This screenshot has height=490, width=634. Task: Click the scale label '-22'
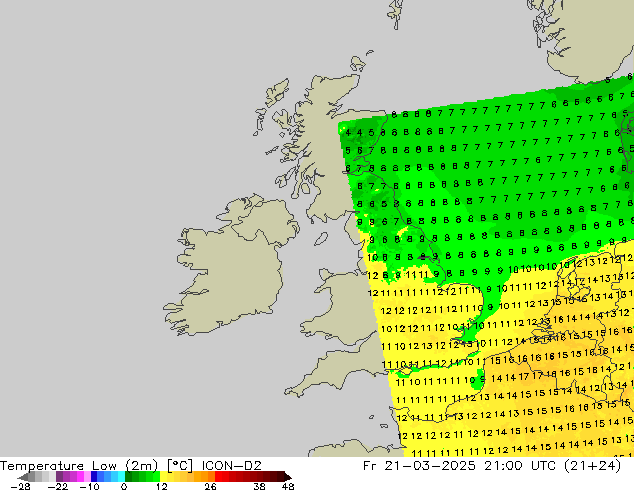(x=58, y=486)
